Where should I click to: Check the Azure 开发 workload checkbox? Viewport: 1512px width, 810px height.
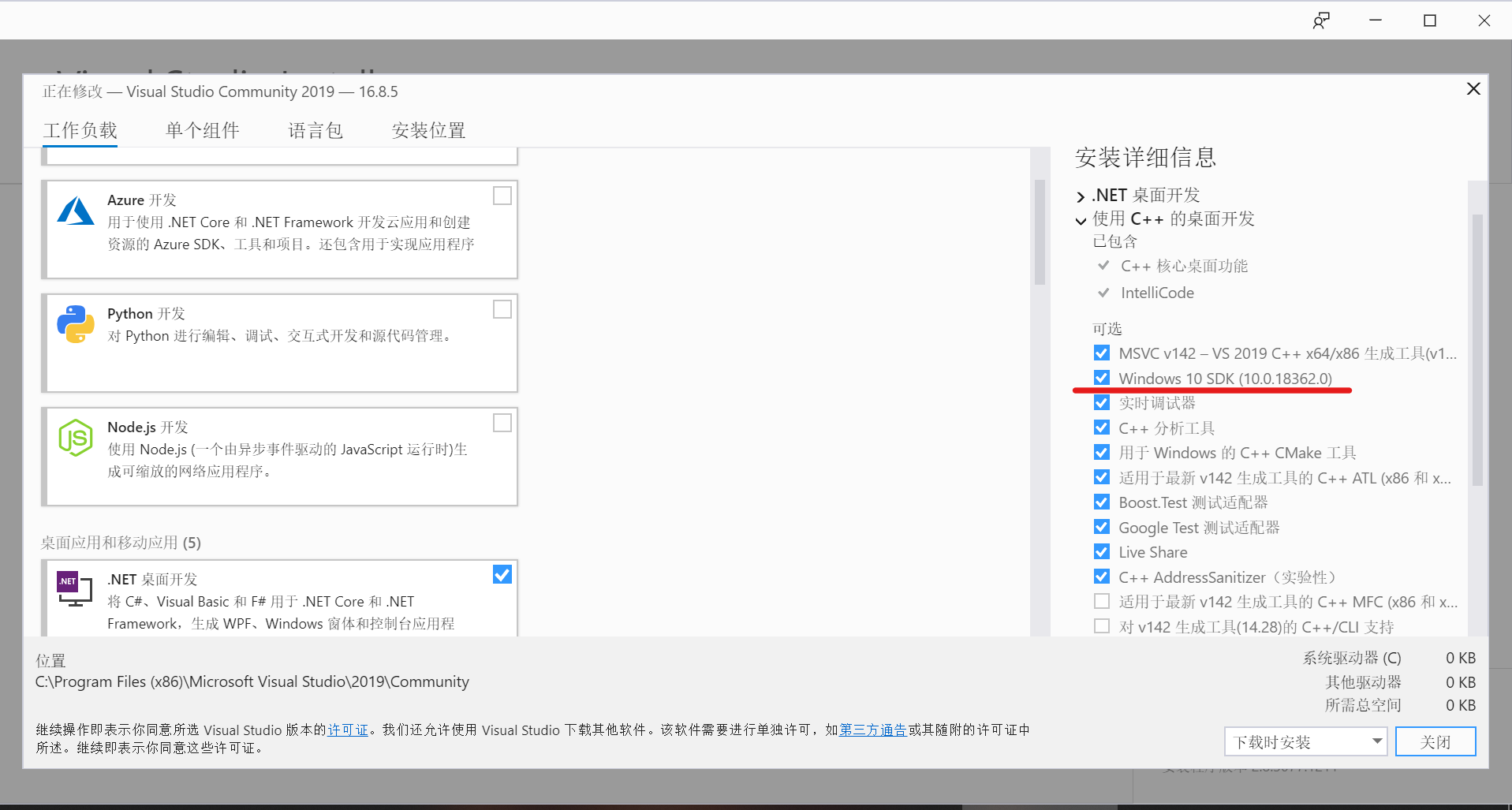(x=502, y=196)
